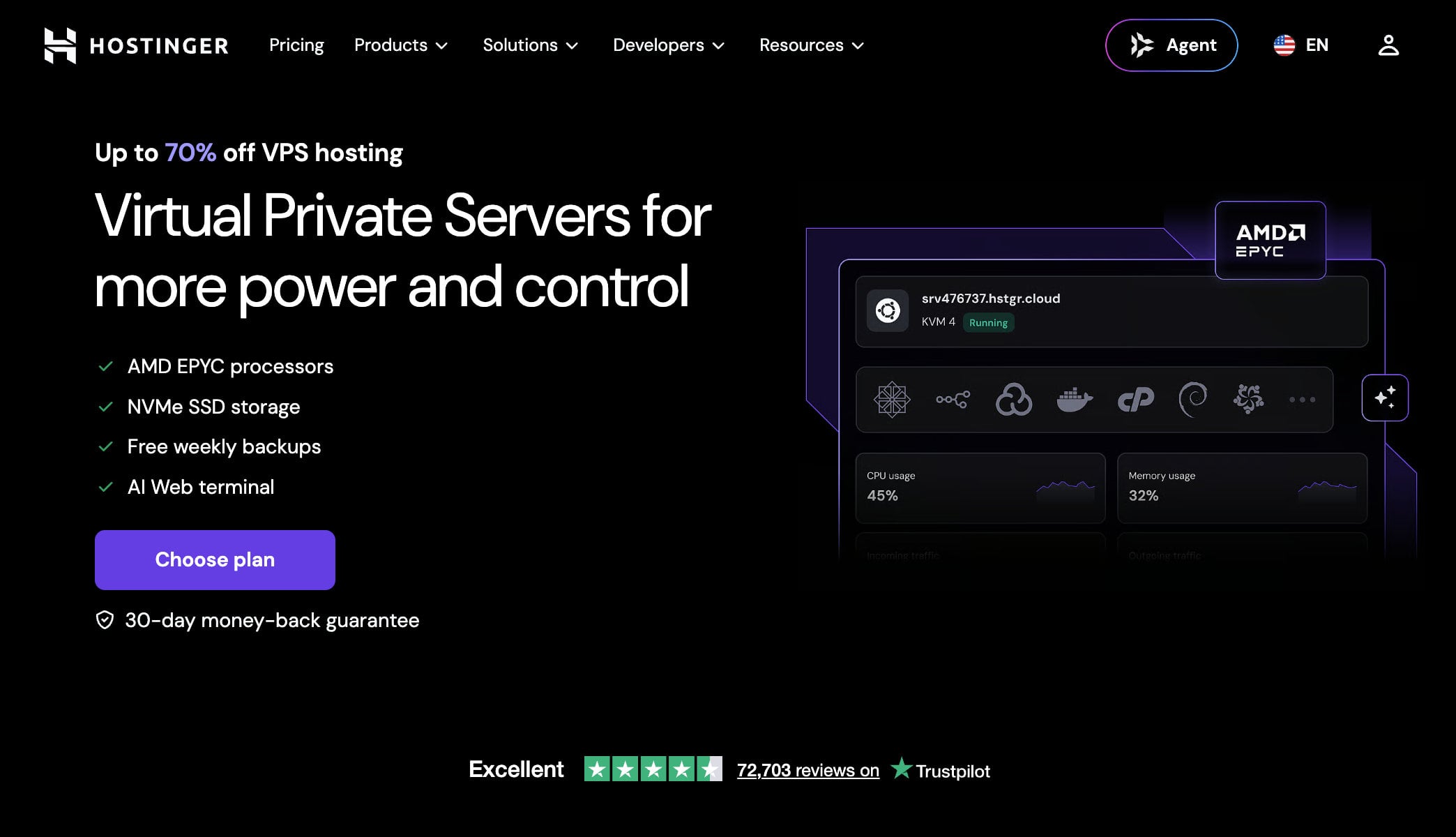Viewport: 1456px width, 837px height.
Task: Click checkmark beside NVMe SSD storage
Action: (105, 407)
